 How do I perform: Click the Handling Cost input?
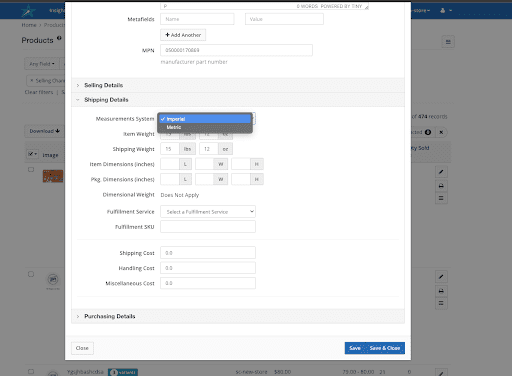pos(208,268)
